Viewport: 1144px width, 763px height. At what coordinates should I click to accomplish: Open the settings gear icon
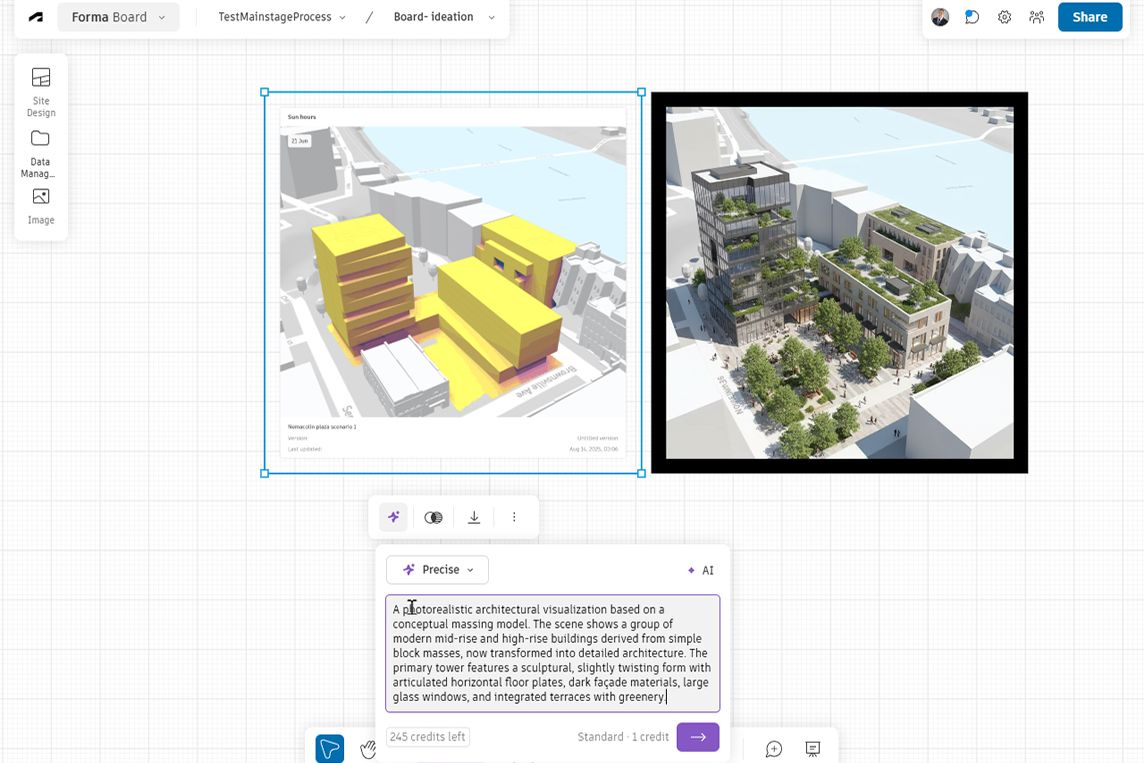1004,17
